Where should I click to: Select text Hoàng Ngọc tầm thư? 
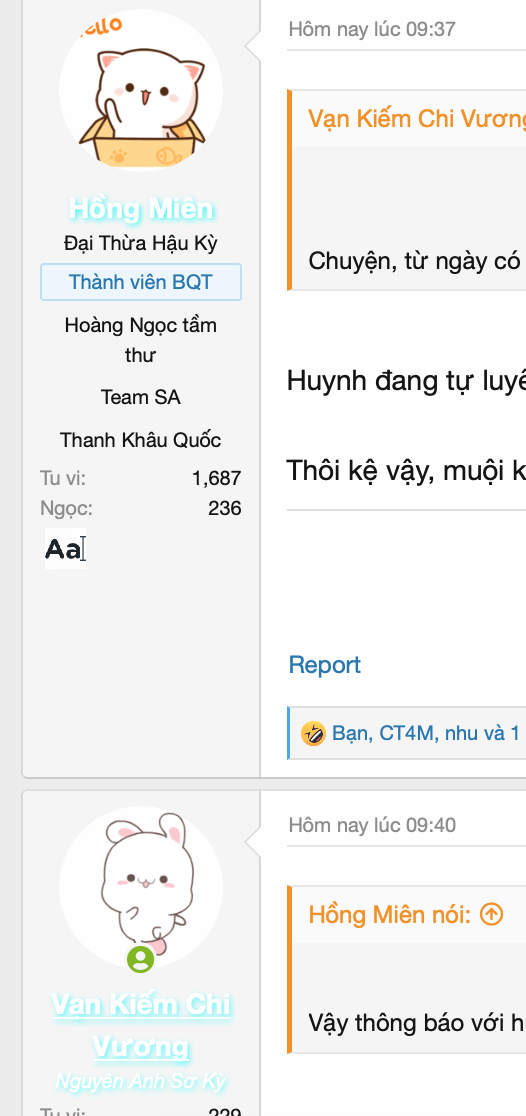point(141,340)
